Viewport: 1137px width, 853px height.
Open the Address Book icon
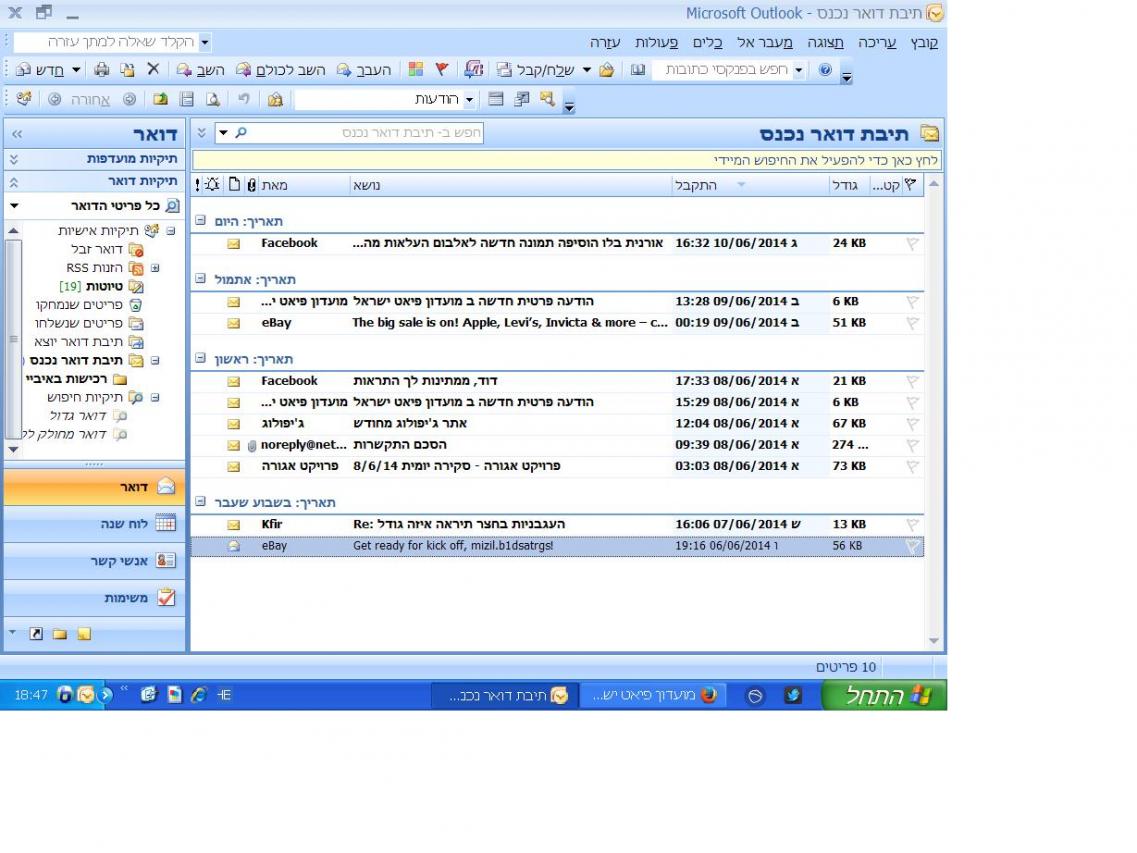(x=637, y=70)
